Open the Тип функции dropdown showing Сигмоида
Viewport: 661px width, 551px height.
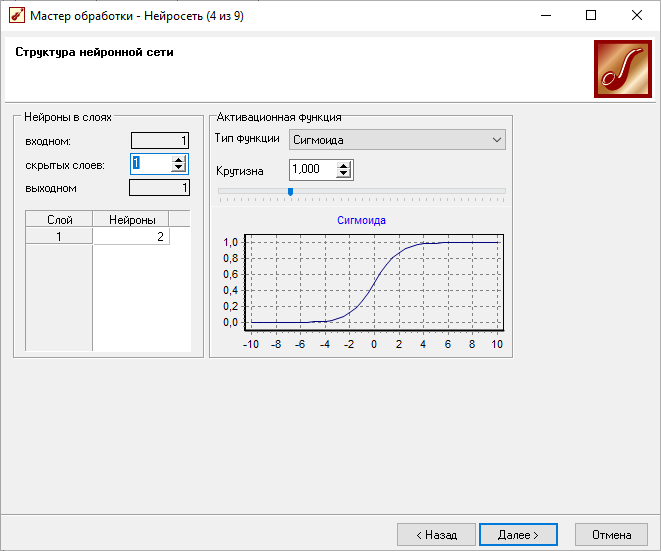397,140
